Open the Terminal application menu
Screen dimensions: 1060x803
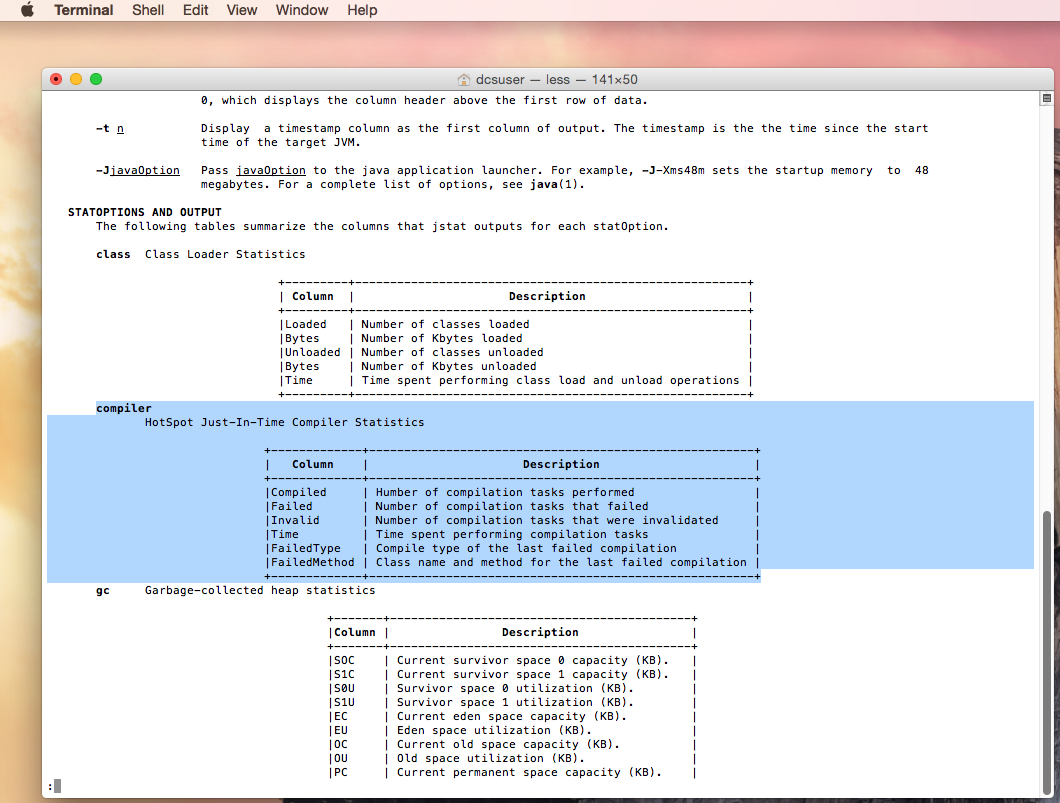[x=84, y=10]
